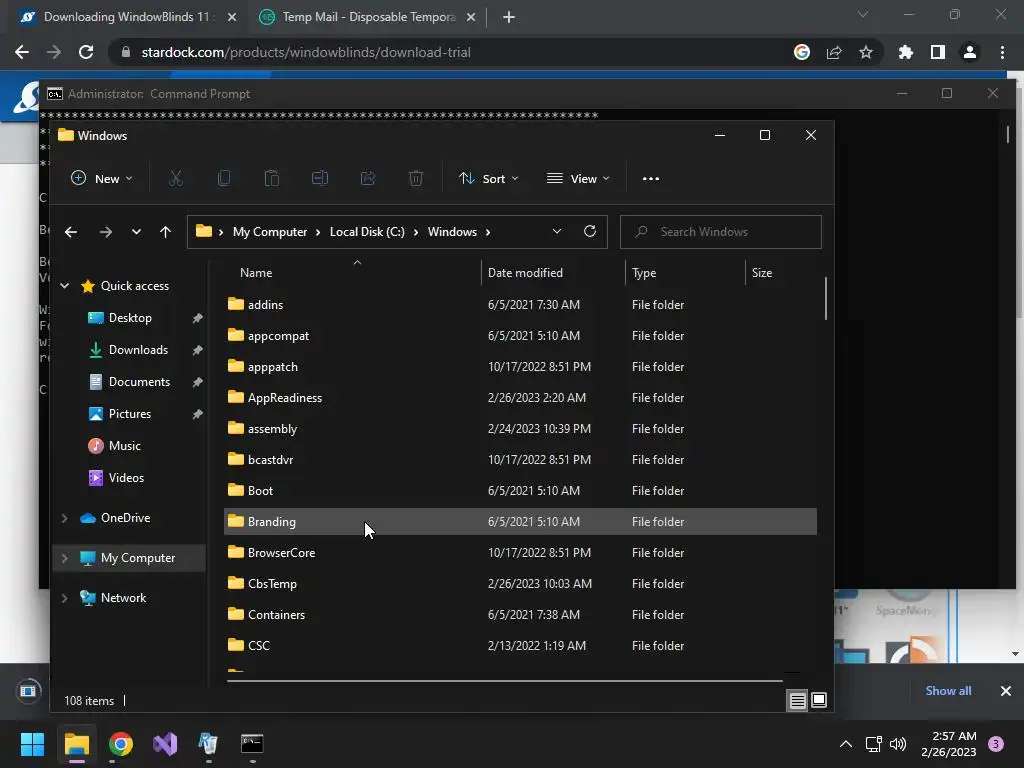Click the Delete trash can icon
The image size is (1024, 768).
point(416,178)
